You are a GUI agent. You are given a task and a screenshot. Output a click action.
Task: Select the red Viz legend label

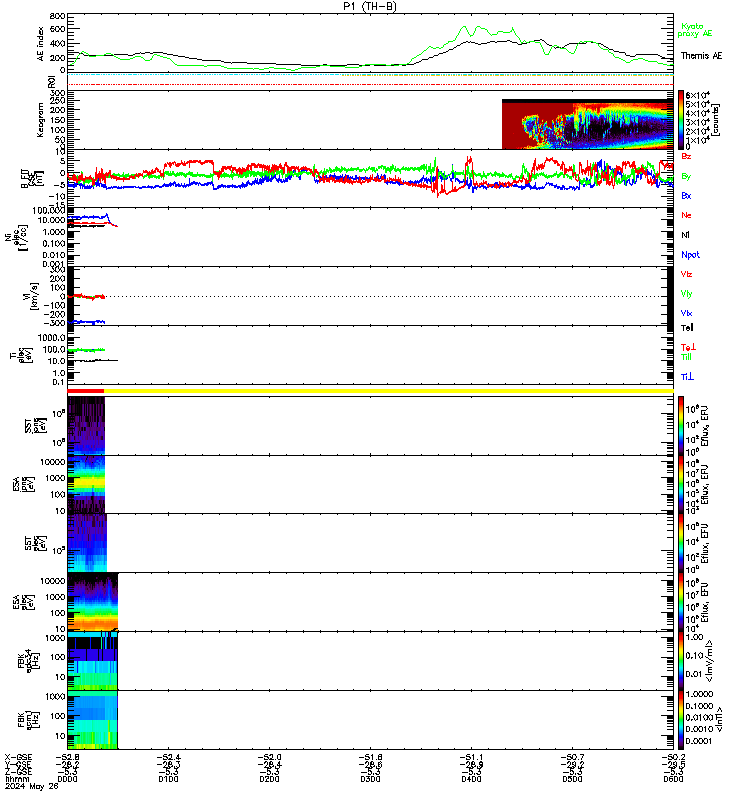coord(686,274)
